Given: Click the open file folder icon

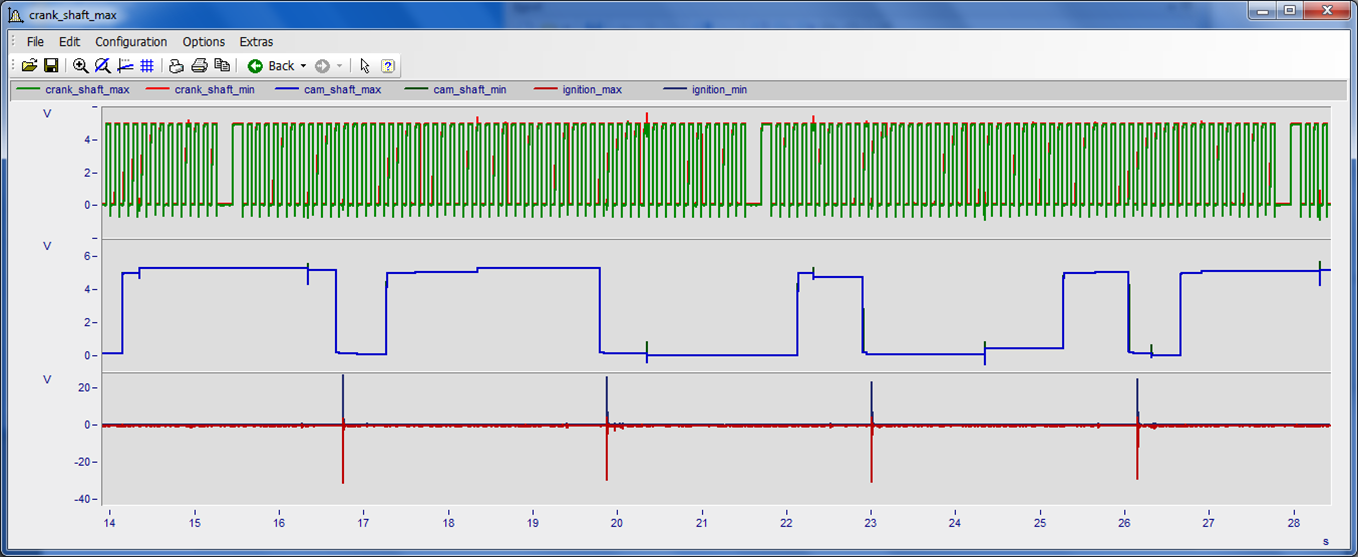Looking at the screenshot, I should [29, 66].
